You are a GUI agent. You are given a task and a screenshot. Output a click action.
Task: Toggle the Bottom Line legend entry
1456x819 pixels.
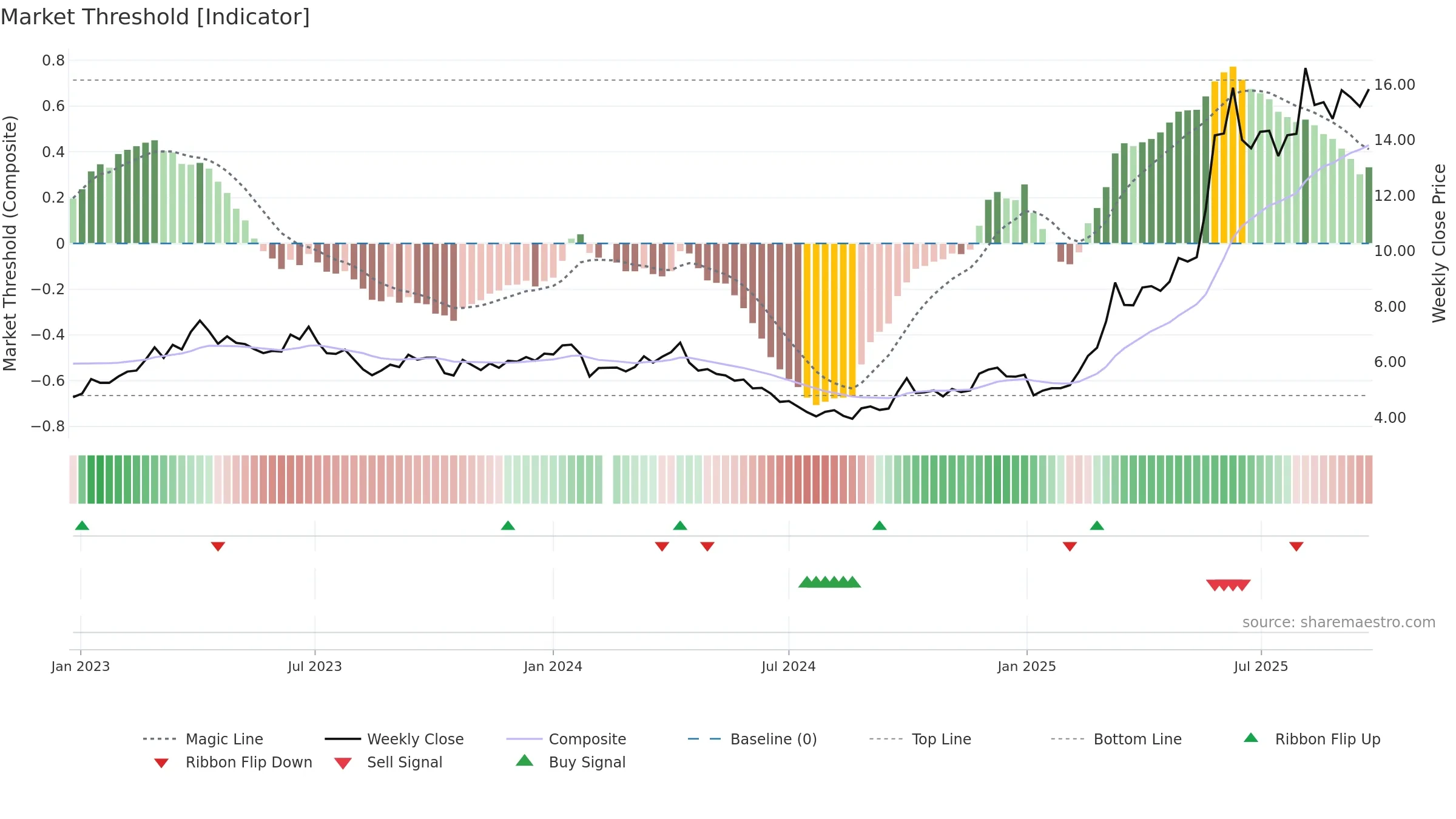tap(1116, 739)
